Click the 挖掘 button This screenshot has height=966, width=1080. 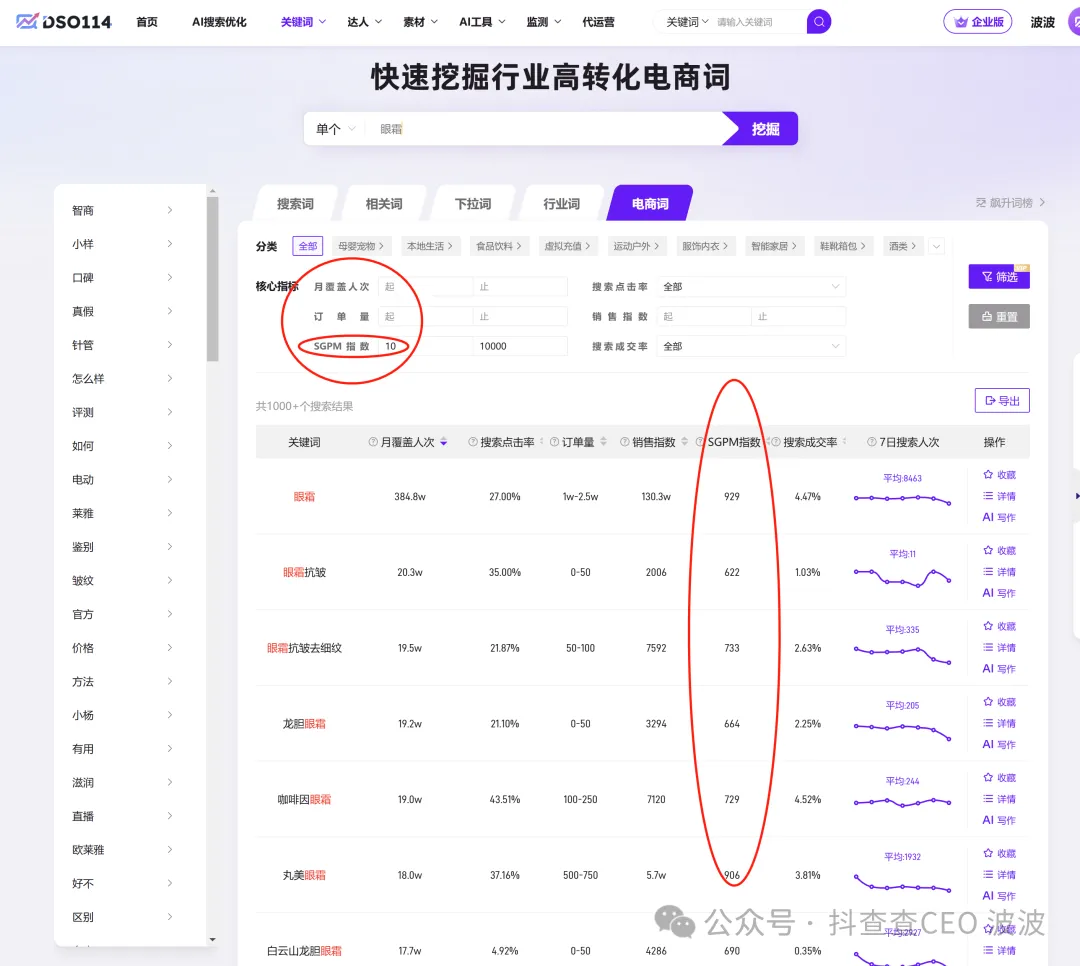coord(765,129)
